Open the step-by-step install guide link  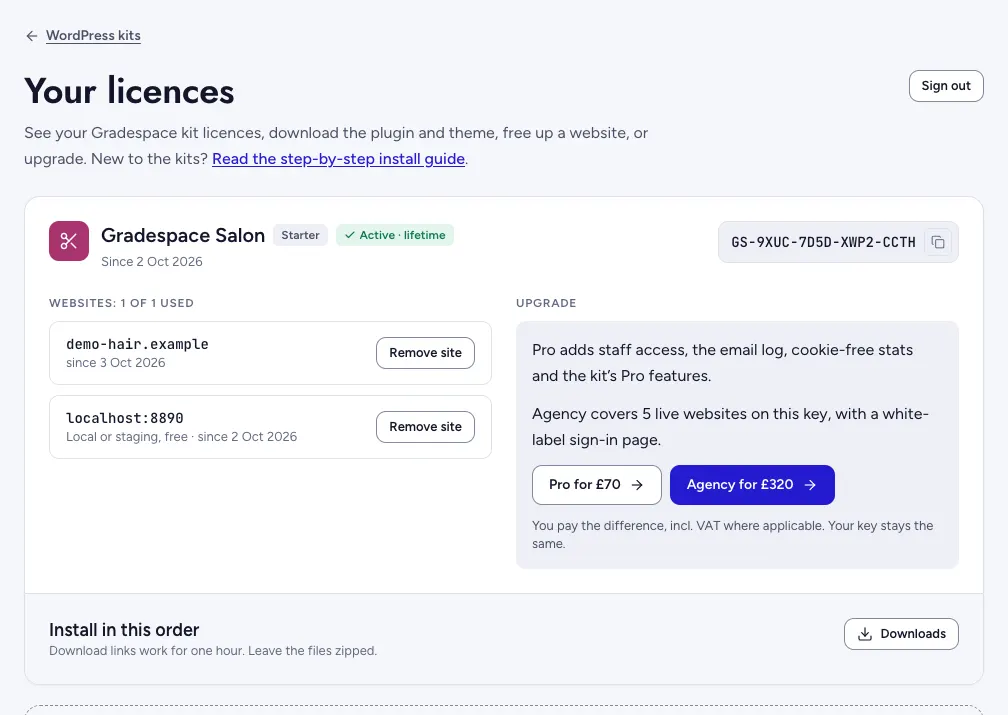[x=338, y=159]
